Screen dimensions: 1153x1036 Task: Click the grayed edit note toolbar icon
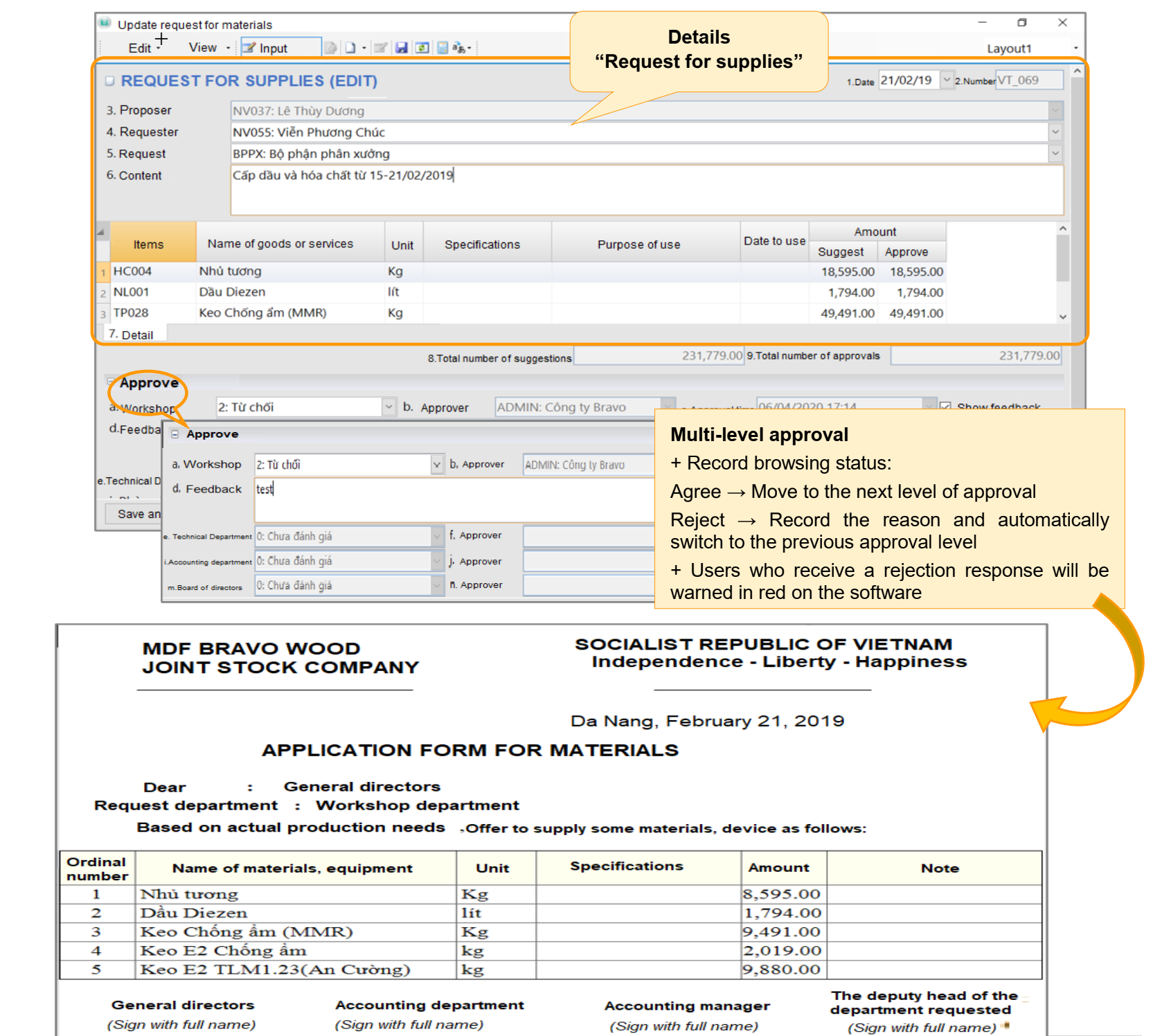point(380,48)
